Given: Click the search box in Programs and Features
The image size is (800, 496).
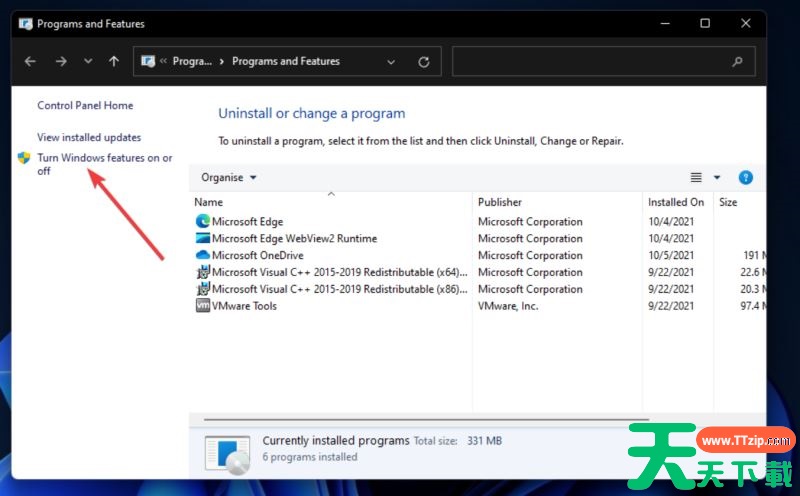Looking at the screenshot, I should (x=604, y=62).
